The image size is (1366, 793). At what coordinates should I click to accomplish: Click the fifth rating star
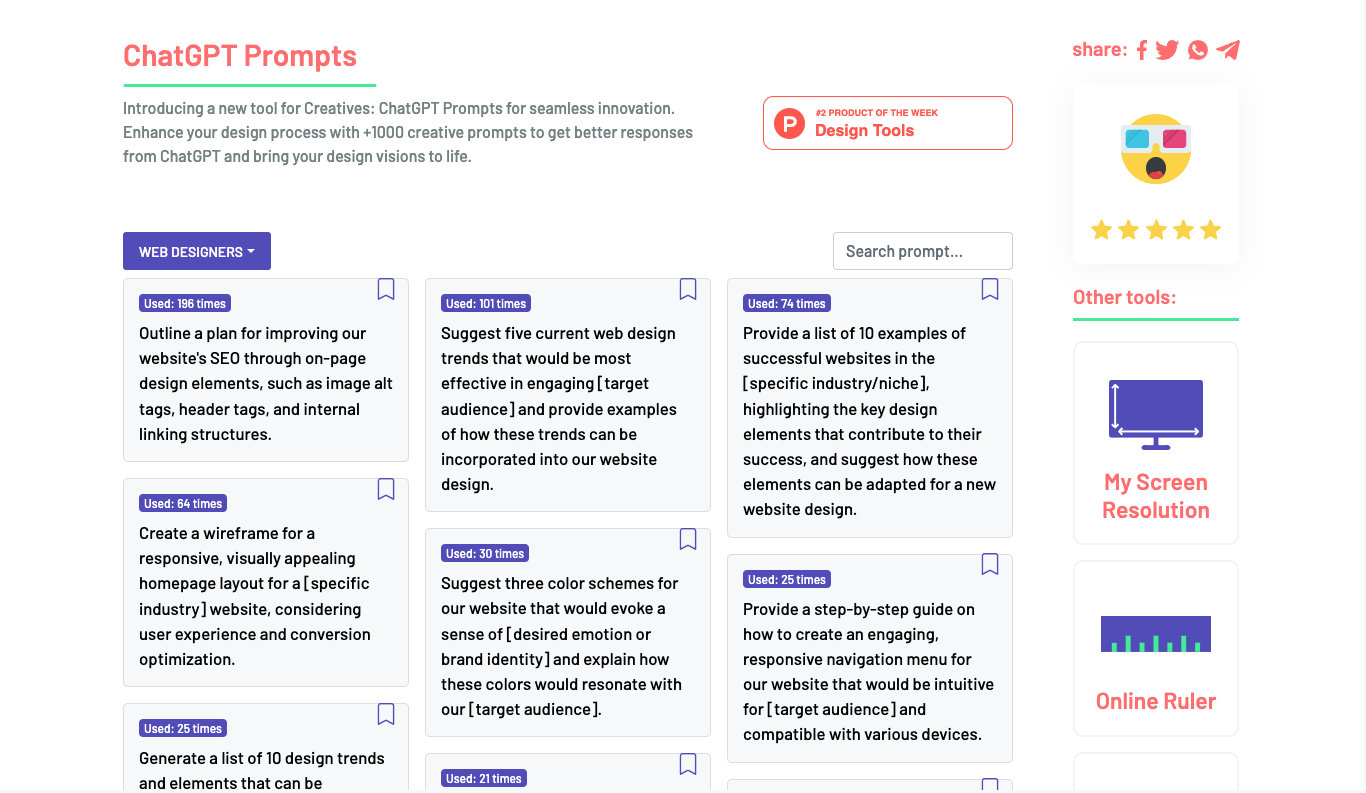pos(1210,229)
